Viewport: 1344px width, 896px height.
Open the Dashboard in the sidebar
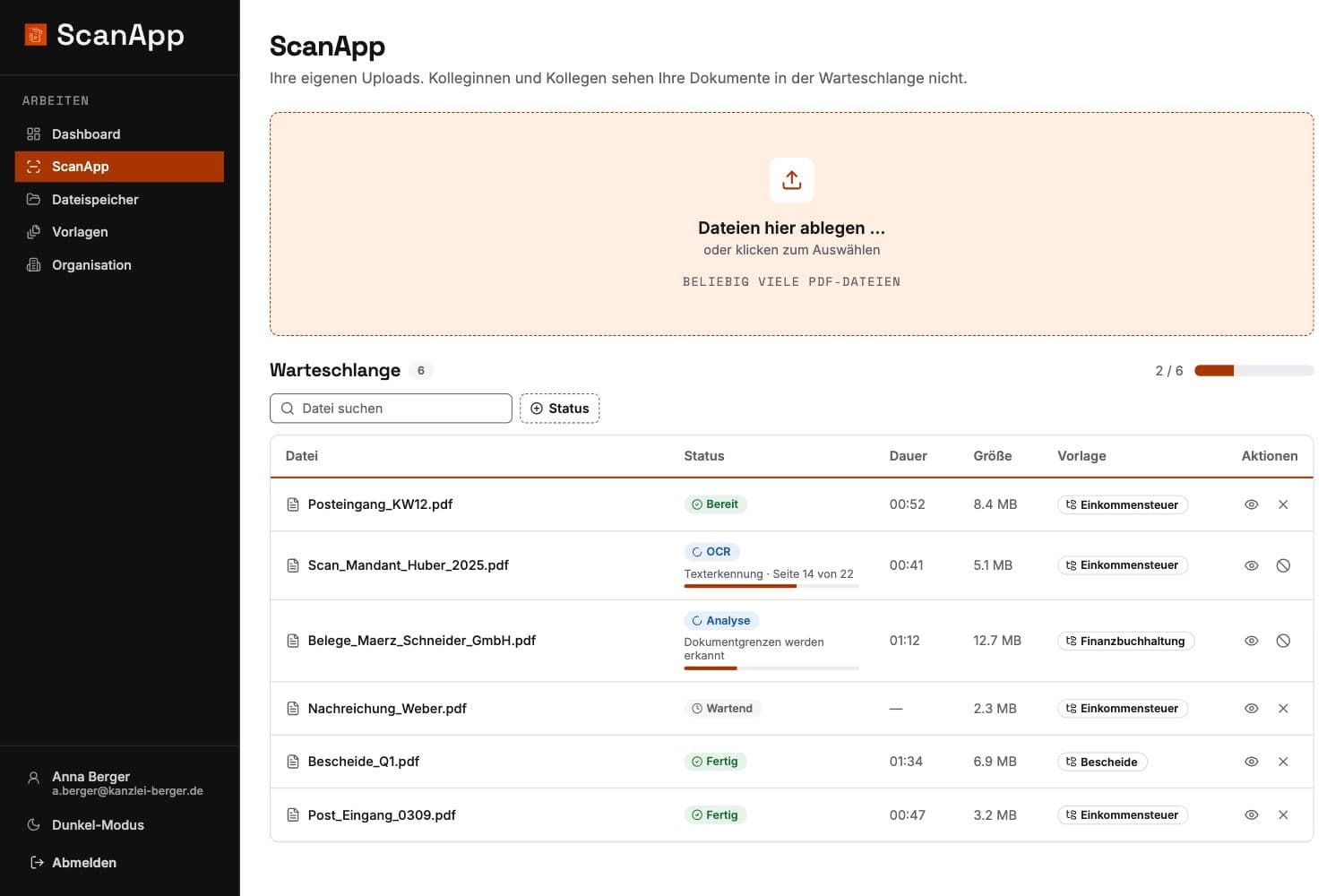[119, 134]
